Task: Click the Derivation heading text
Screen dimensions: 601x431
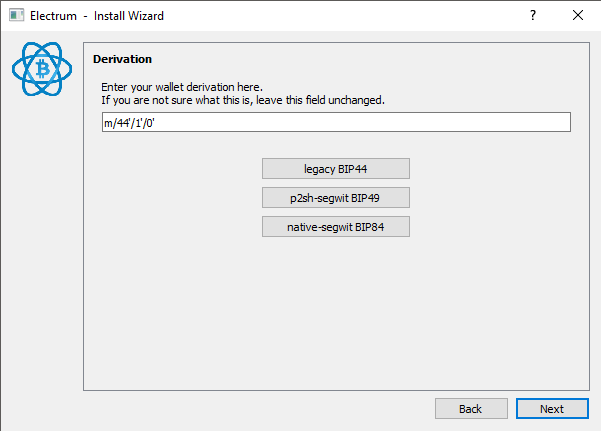Action: coord(122,59)
